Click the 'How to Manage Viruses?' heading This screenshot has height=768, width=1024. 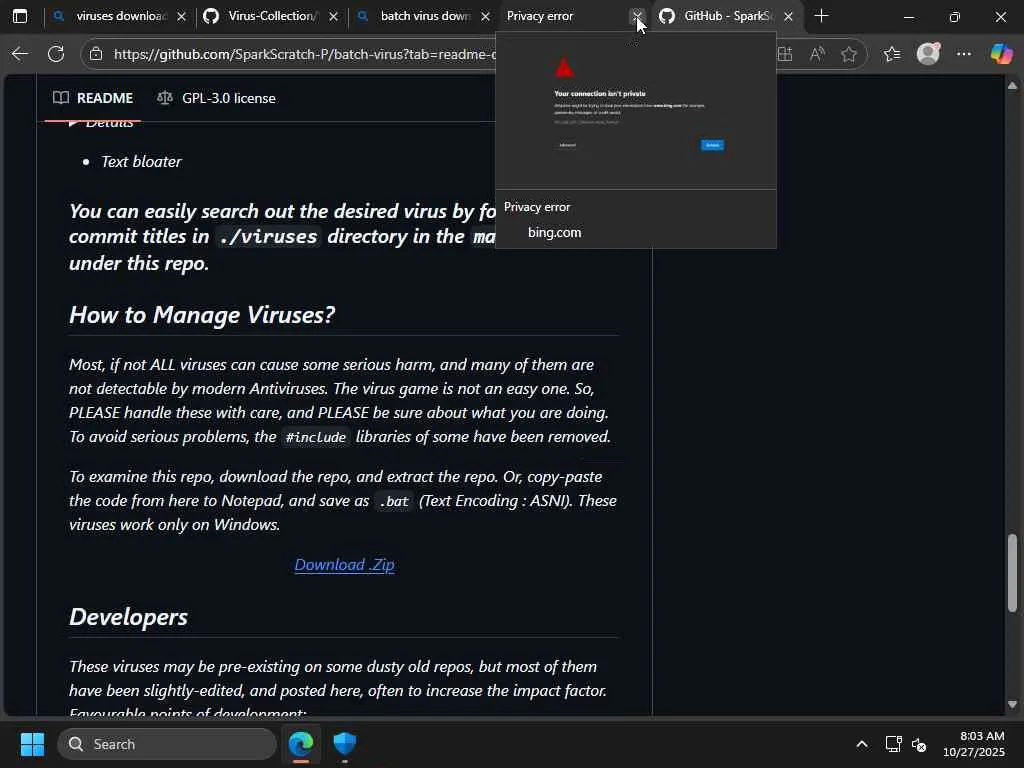[202, 315]
